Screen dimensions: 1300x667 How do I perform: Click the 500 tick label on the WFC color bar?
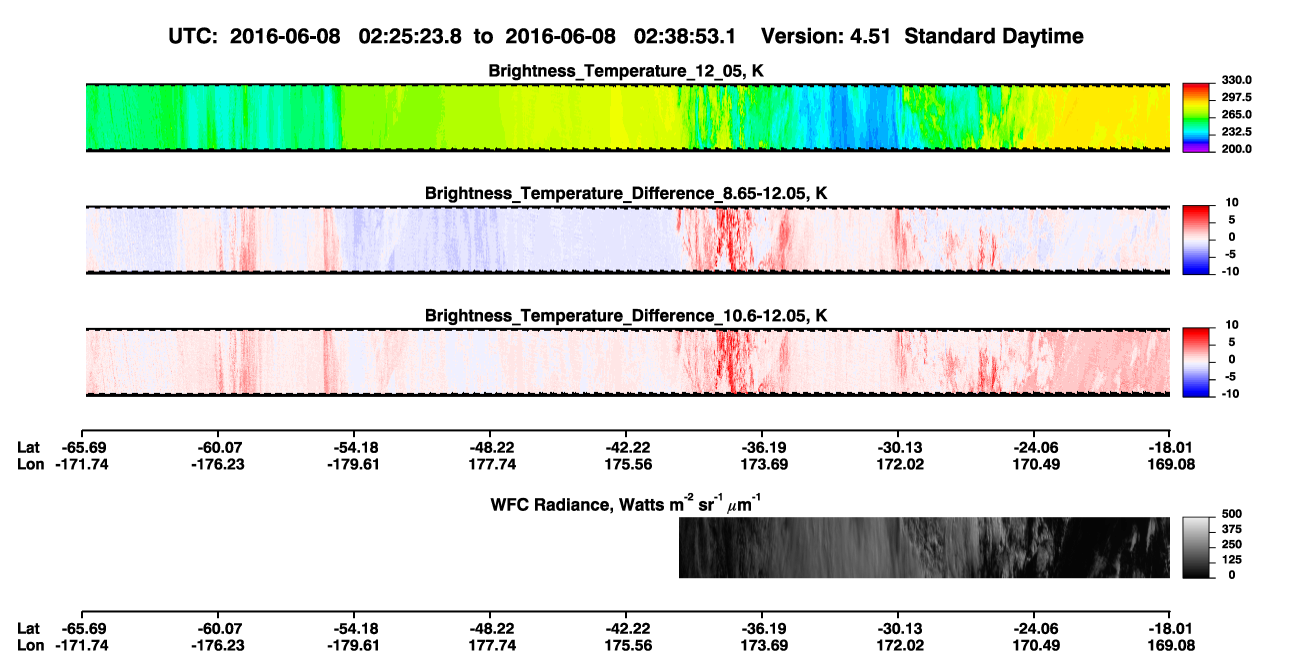[x=1232, y=512]
